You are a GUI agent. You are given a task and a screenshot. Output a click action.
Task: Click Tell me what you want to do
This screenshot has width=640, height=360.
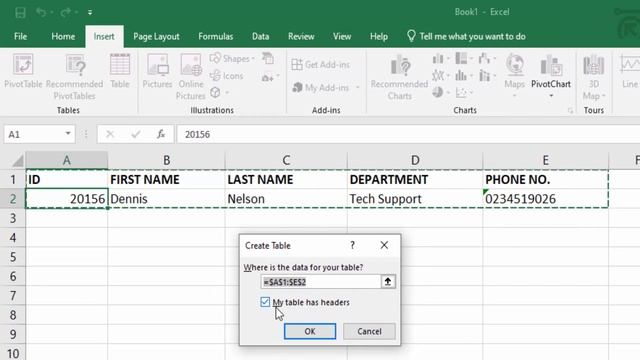coord(466,36)
